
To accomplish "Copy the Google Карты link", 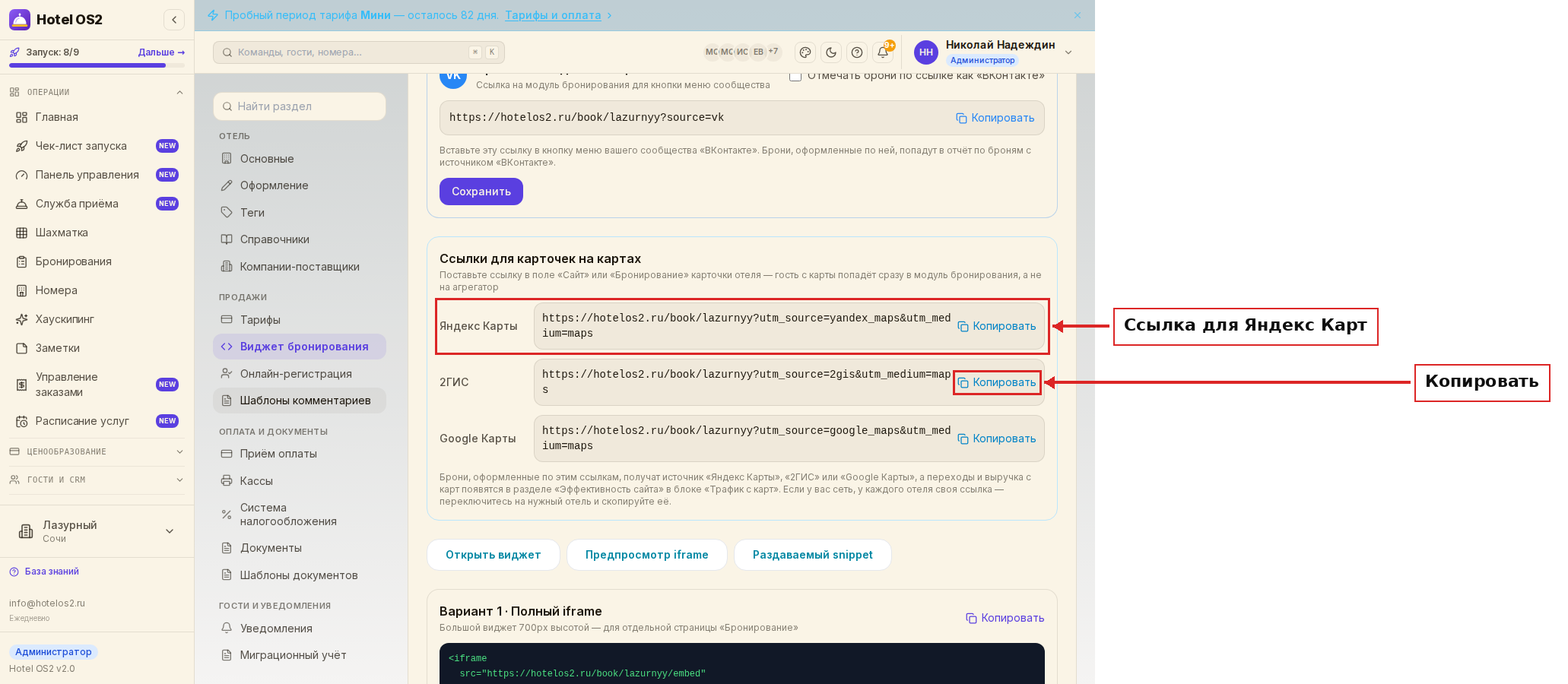I will tap(997, 439).
